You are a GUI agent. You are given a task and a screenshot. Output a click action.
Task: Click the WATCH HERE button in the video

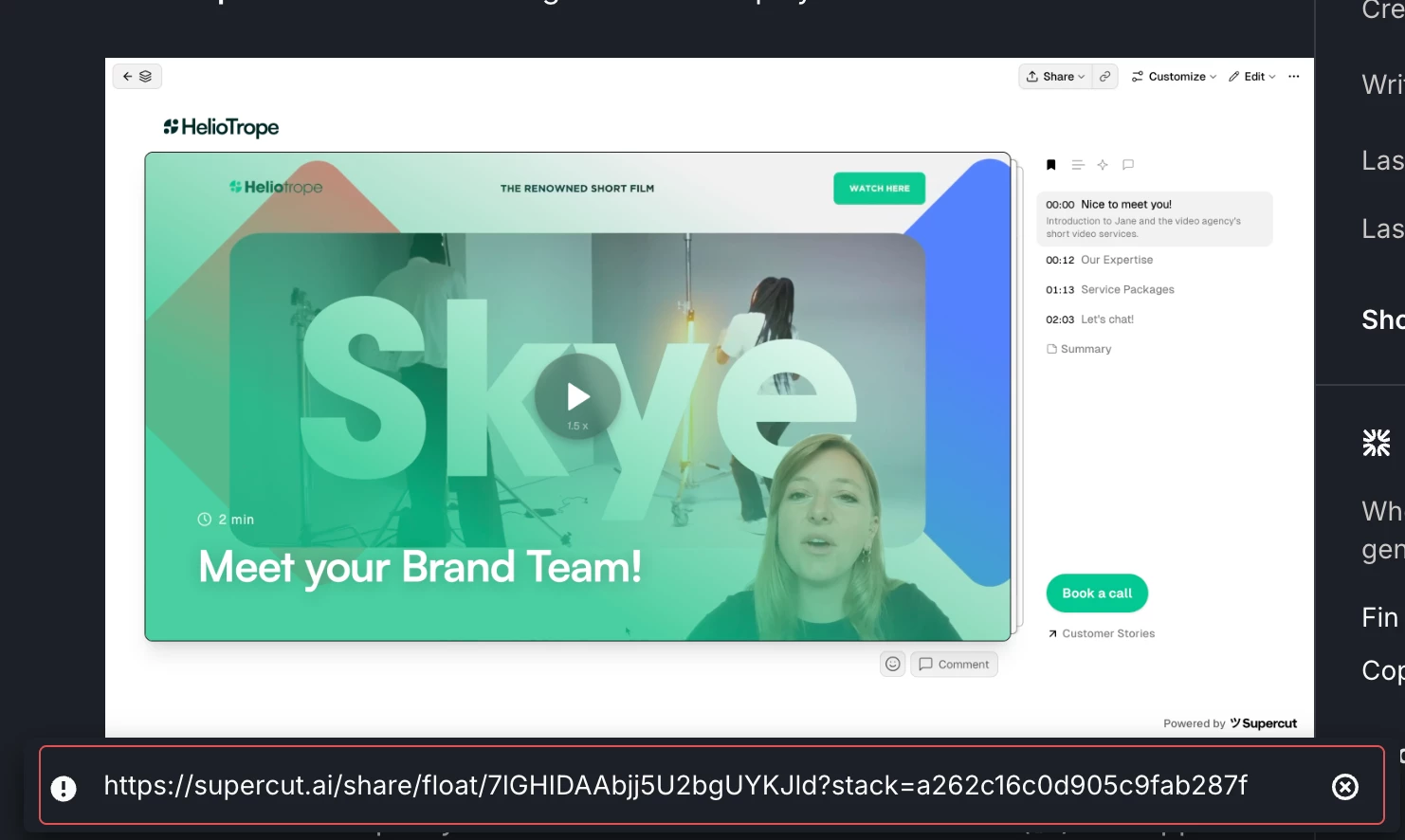click(x=880, y=189)
